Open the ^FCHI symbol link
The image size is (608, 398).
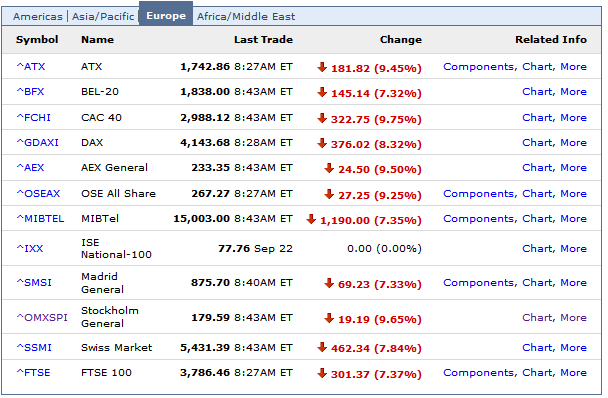[33, 118]
